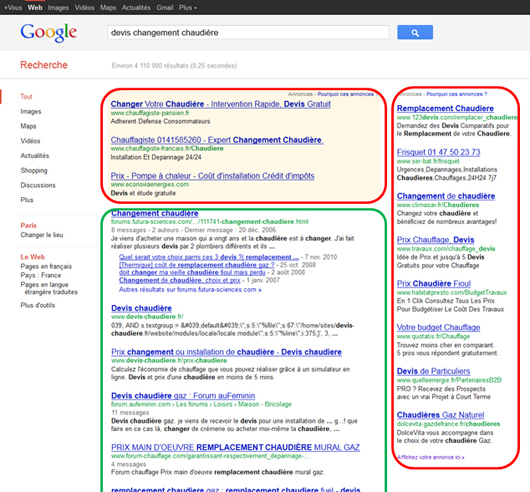Screen dimensions: 530x492
Task: Click 'Pourquoi ces annonces ?' above right ads
Action: click(x=456, y=94)
